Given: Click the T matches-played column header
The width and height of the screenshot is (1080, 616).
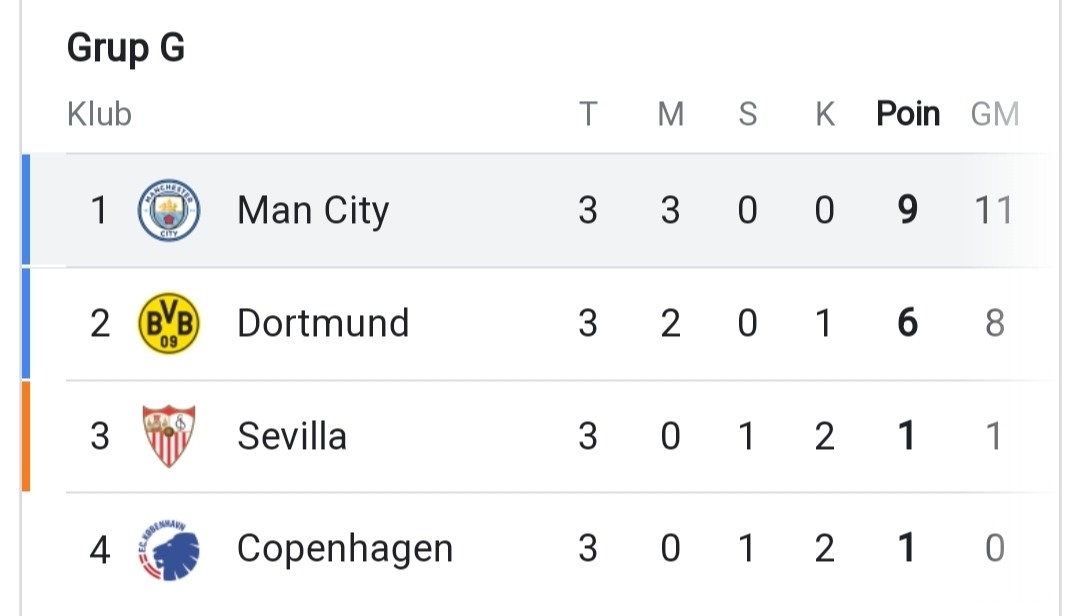Looking at the screenshot, I should point(588,114).
